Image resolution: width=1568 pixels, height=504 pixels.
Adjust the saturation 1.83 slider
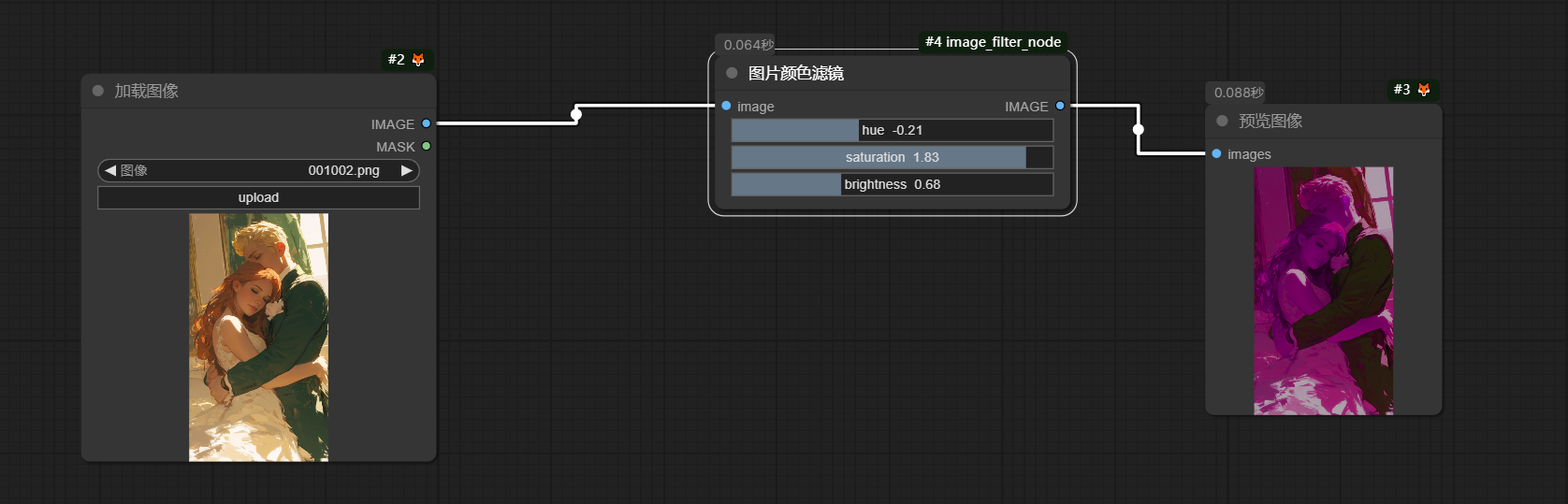point(892,157)
